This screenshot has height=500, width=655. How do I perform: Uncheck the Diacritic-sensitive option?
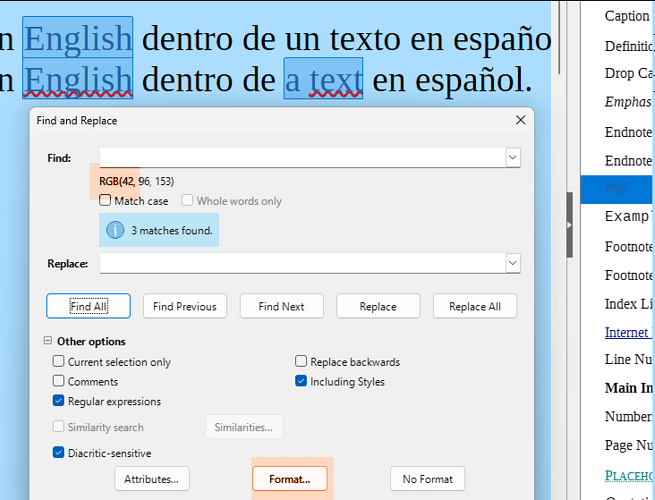58,453
